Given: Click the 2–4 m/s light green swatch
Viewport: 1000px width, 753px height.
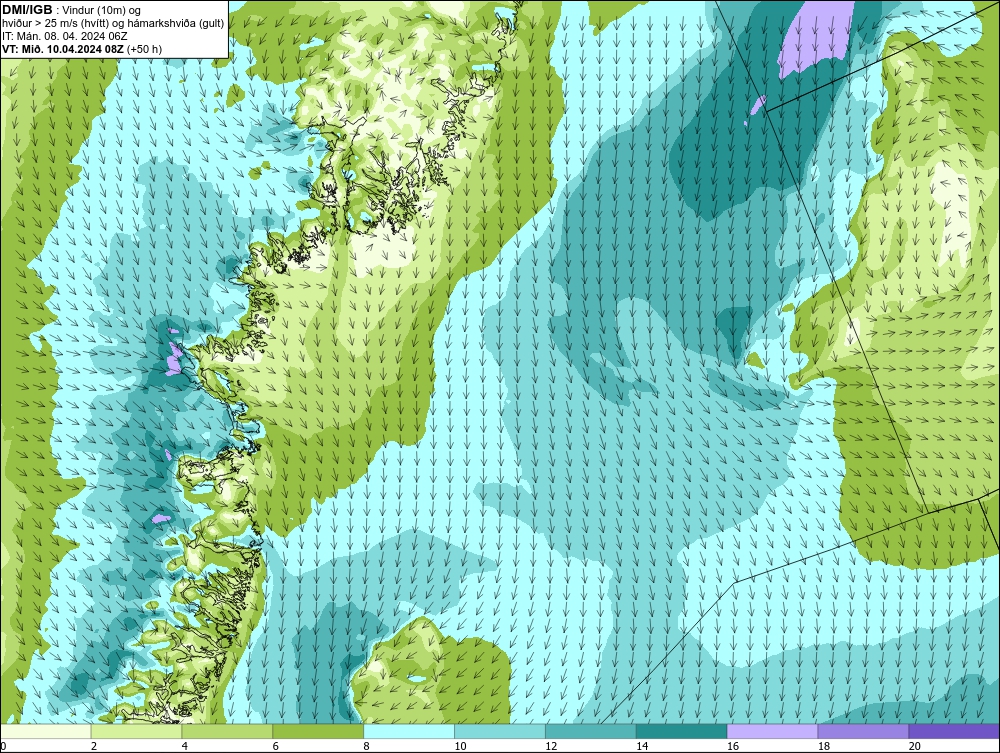Looking at the screenshot, I should (x=136, y=731).
